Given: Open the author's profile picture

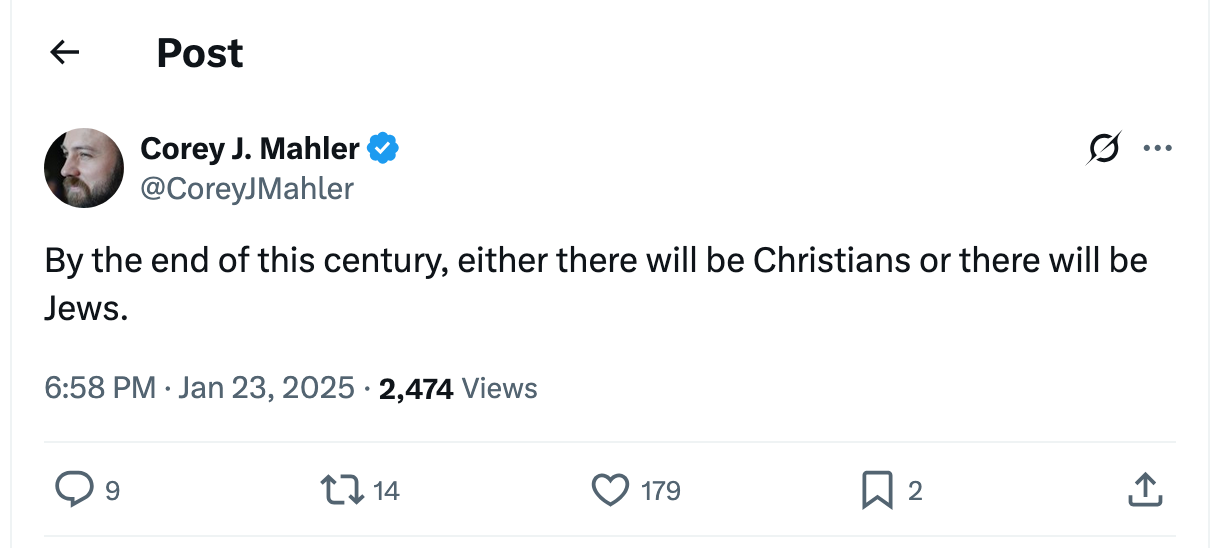Looking at the screenshot, I should (x=84, y=168).
